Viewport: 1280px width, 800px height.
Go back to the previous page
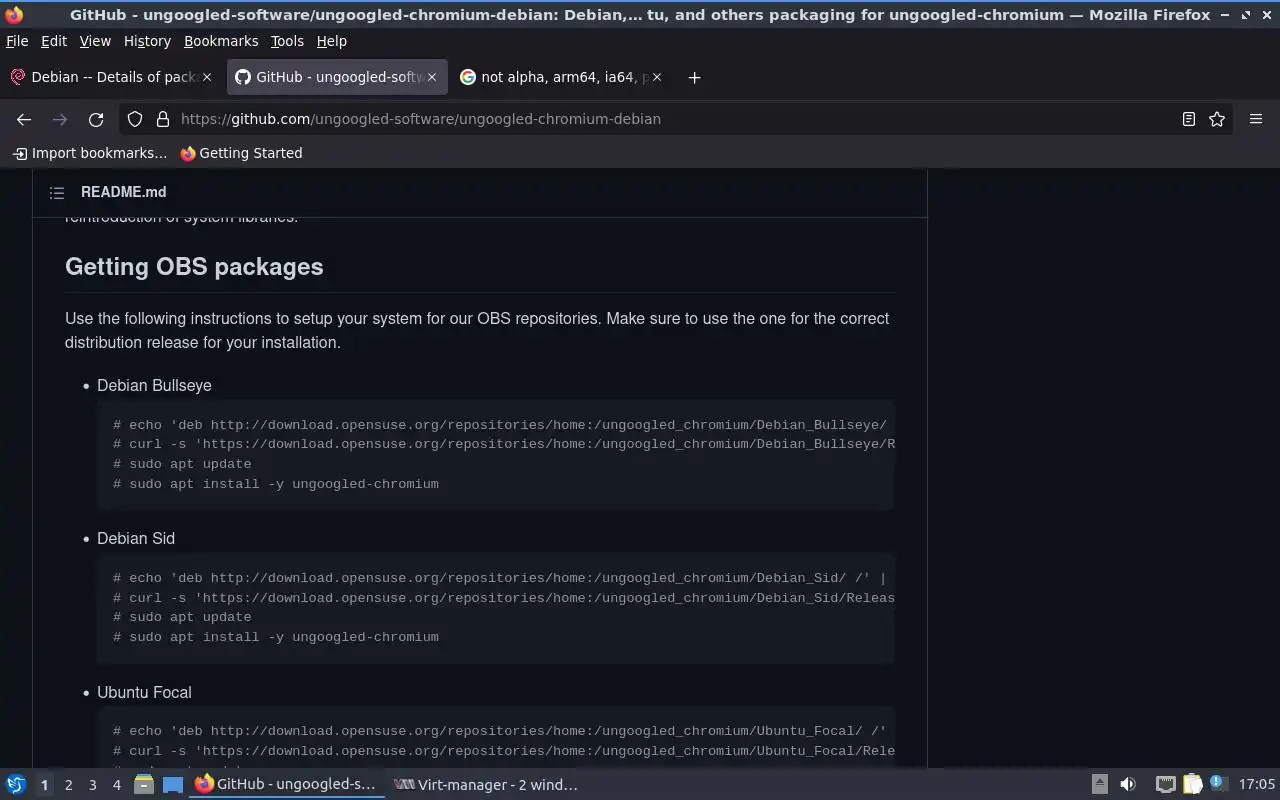[x=24, y=119]
